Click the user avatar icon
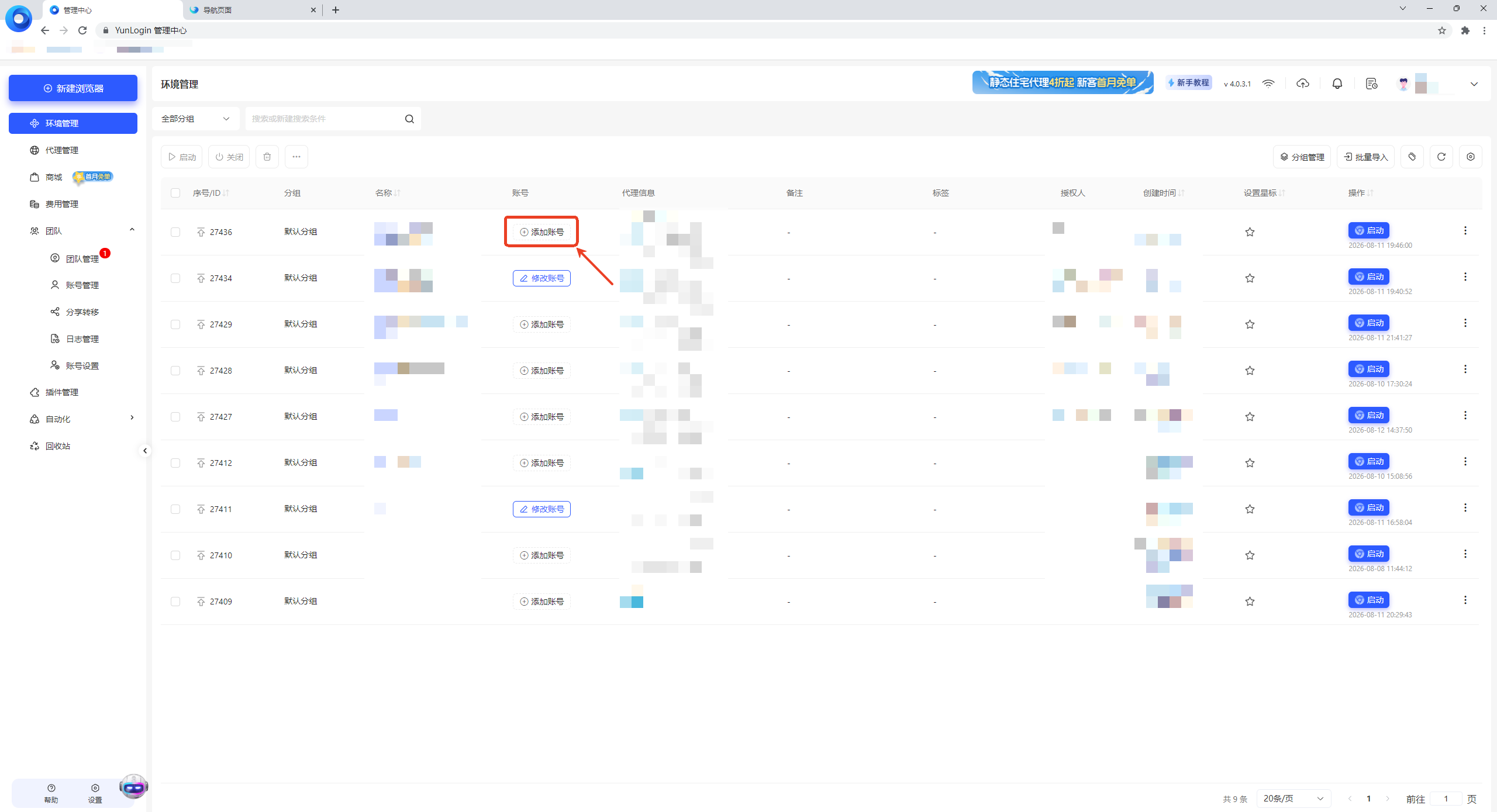The image size is (1497, 812). [x=1403, y=84]
